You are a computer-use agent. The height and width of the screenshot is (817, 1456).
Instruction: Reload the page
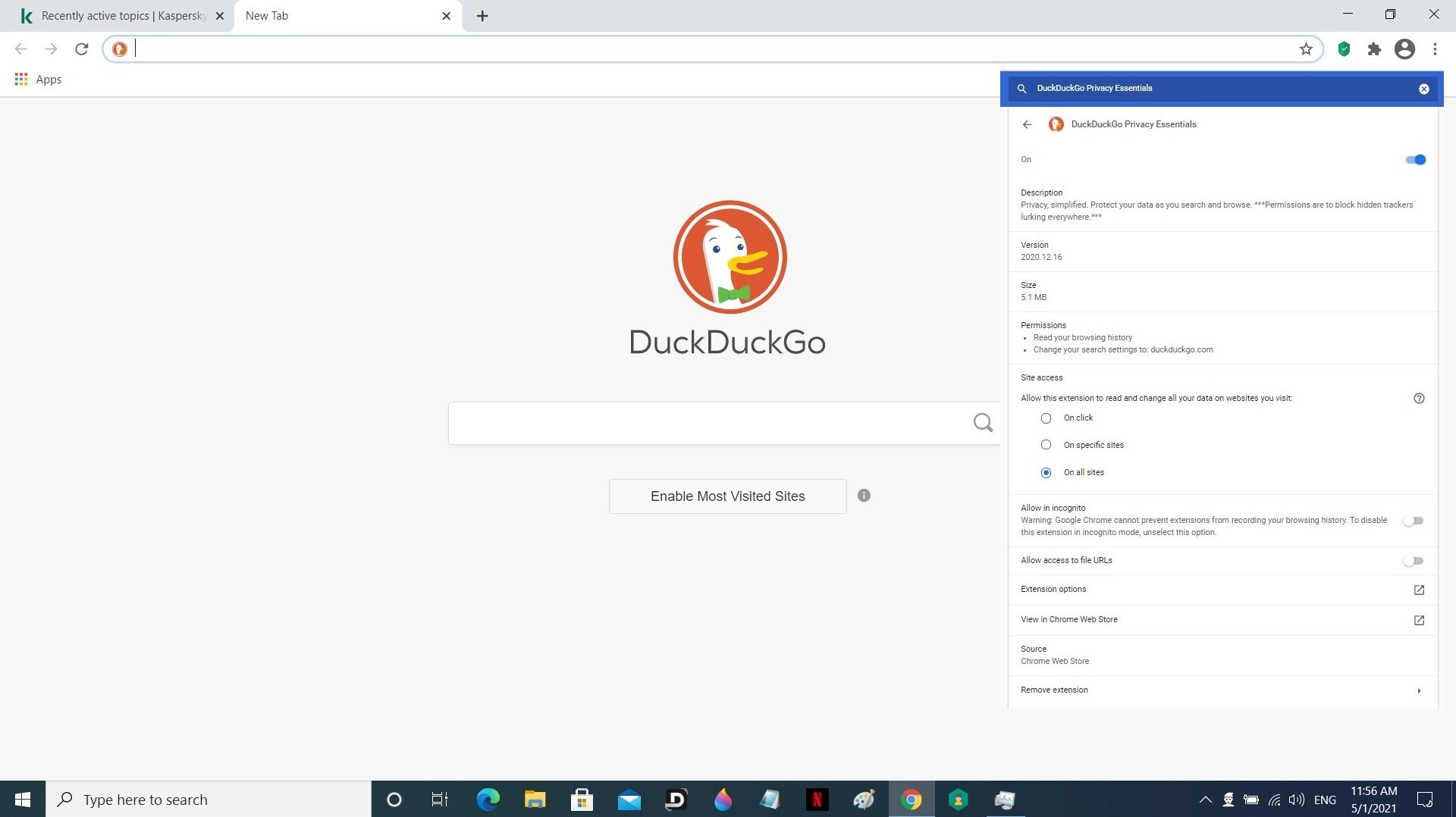(x=82, y=49)
